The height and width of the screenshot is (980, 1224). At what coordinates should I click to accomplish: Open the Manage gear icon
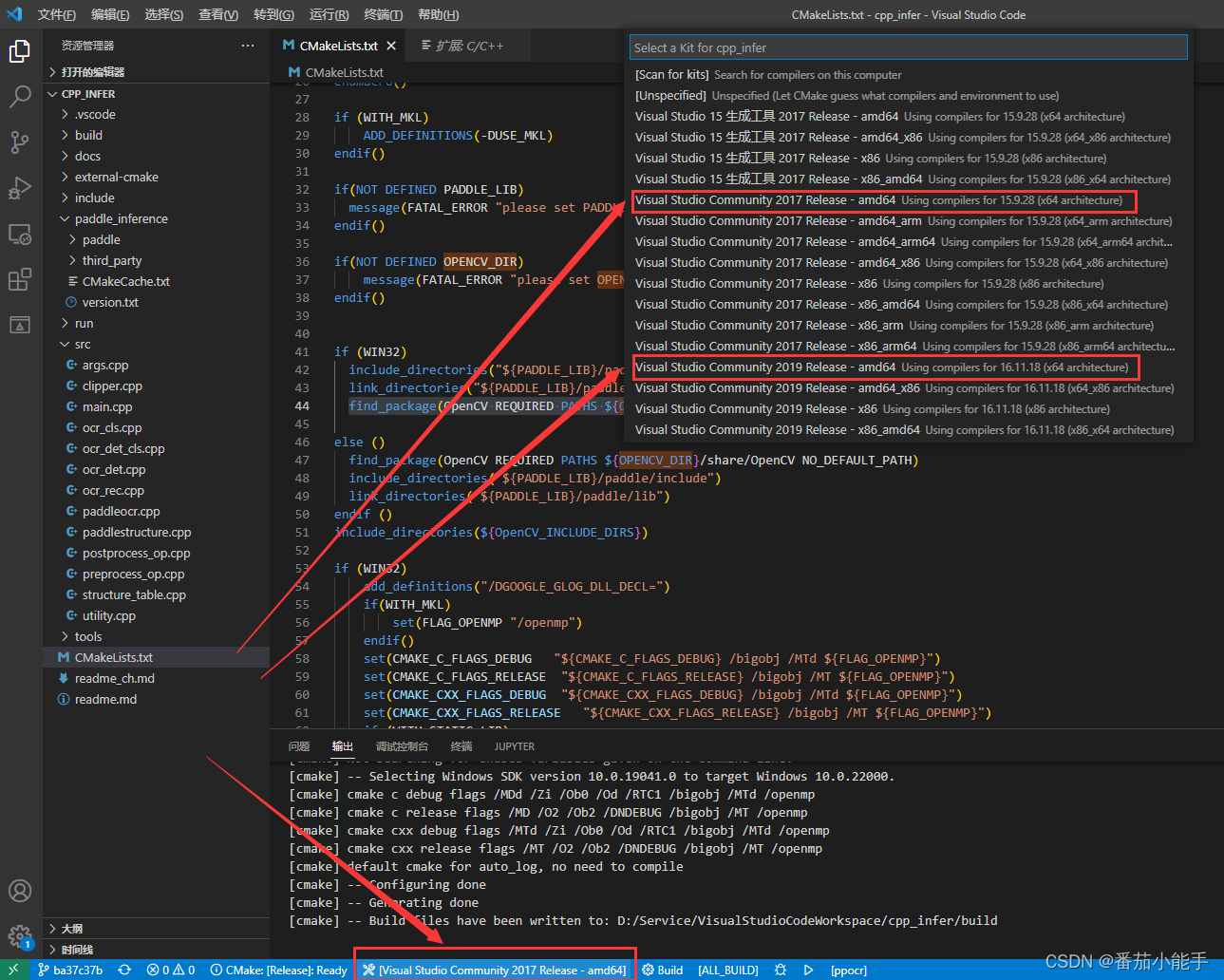20,936
